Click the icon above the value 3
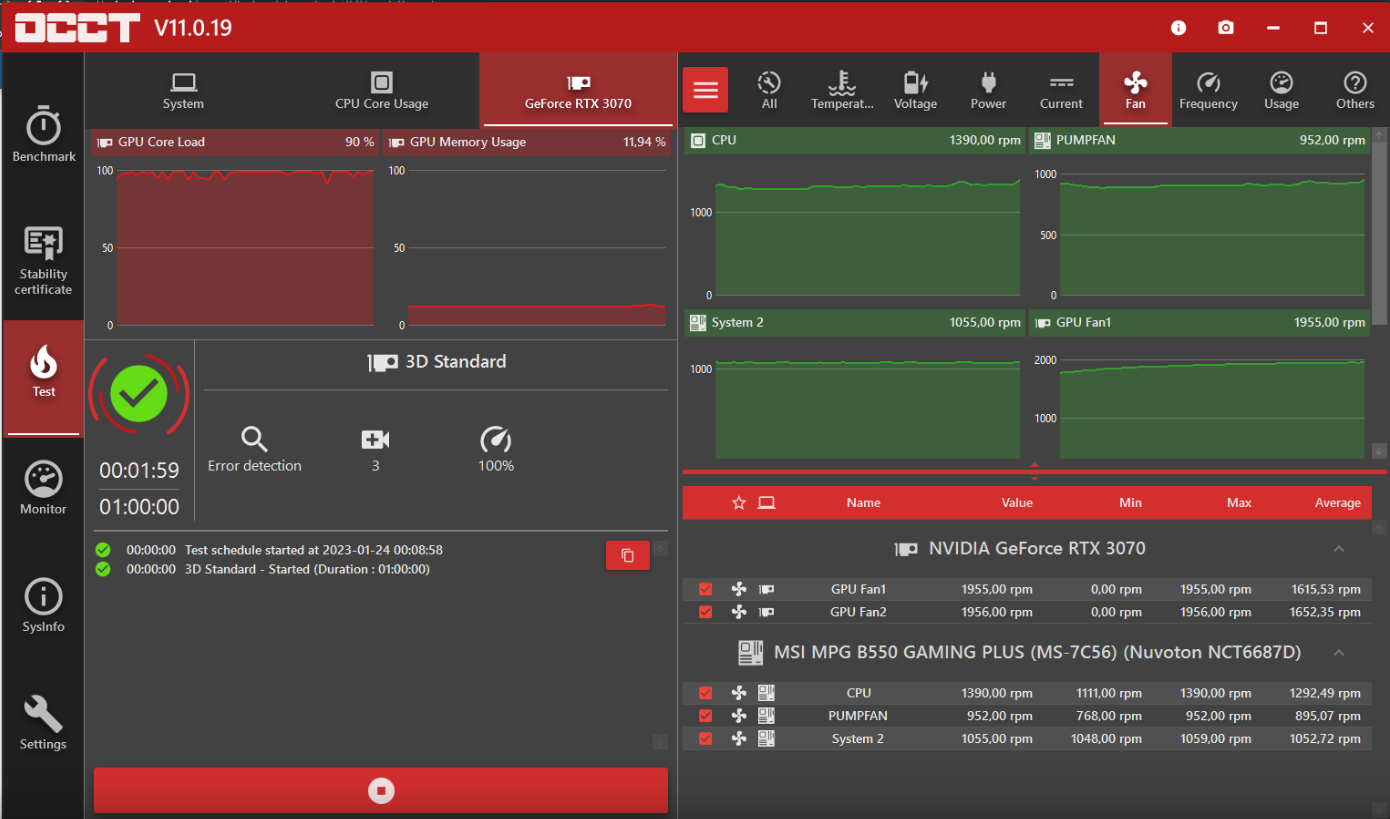Image resolution: width=1390 pixels, height=819 pixels. coord(375,439)
